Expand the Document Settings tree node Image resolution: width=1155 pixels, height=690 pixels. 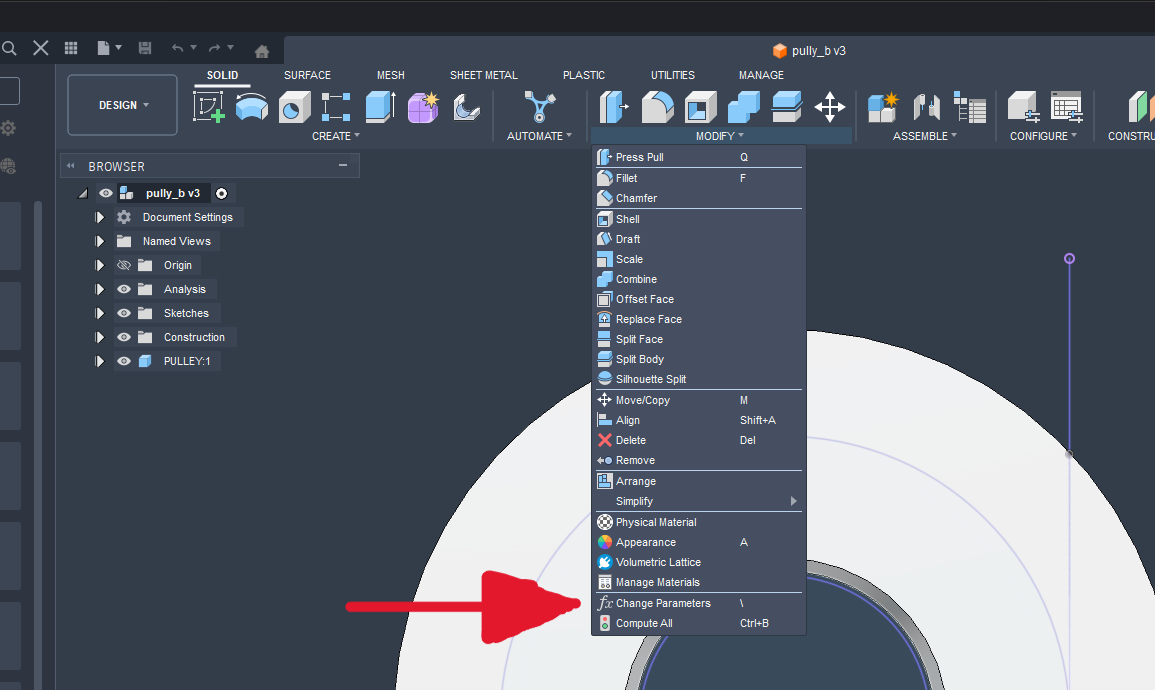tap(99, 217)
